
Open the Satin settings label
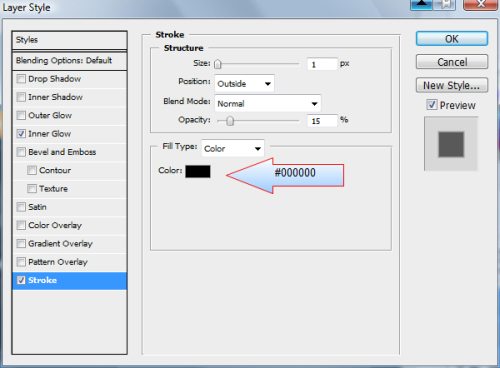pyautogui.click(x=37, y=207)
